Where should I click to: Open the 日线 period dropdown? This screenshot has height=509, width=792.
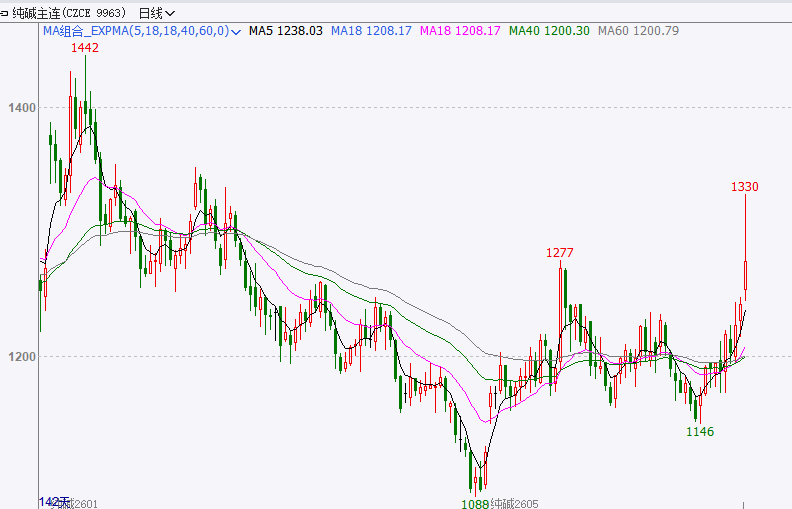tap(157, 13)
